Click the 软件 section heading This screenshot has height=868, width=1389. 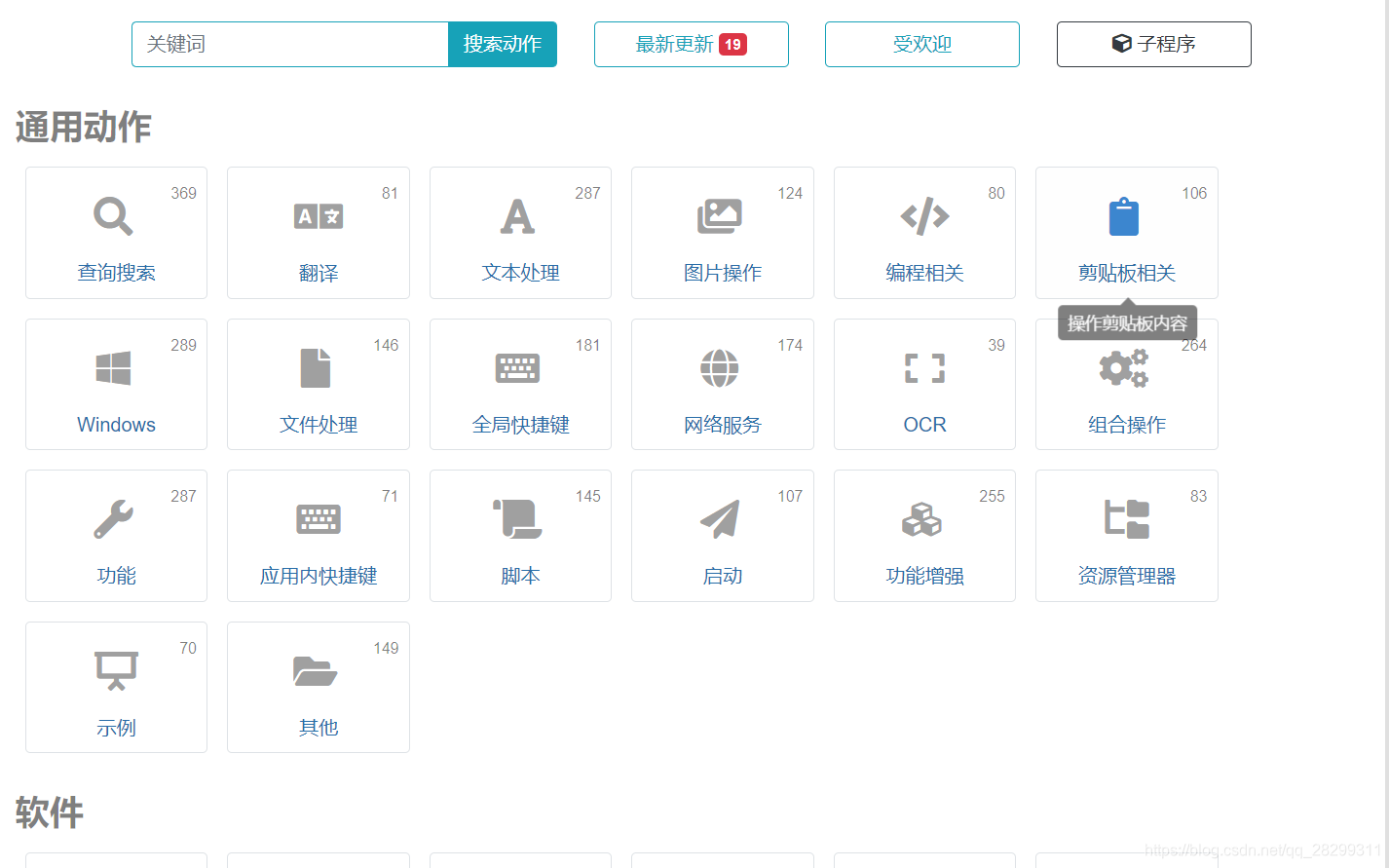[x=49, y=811]
